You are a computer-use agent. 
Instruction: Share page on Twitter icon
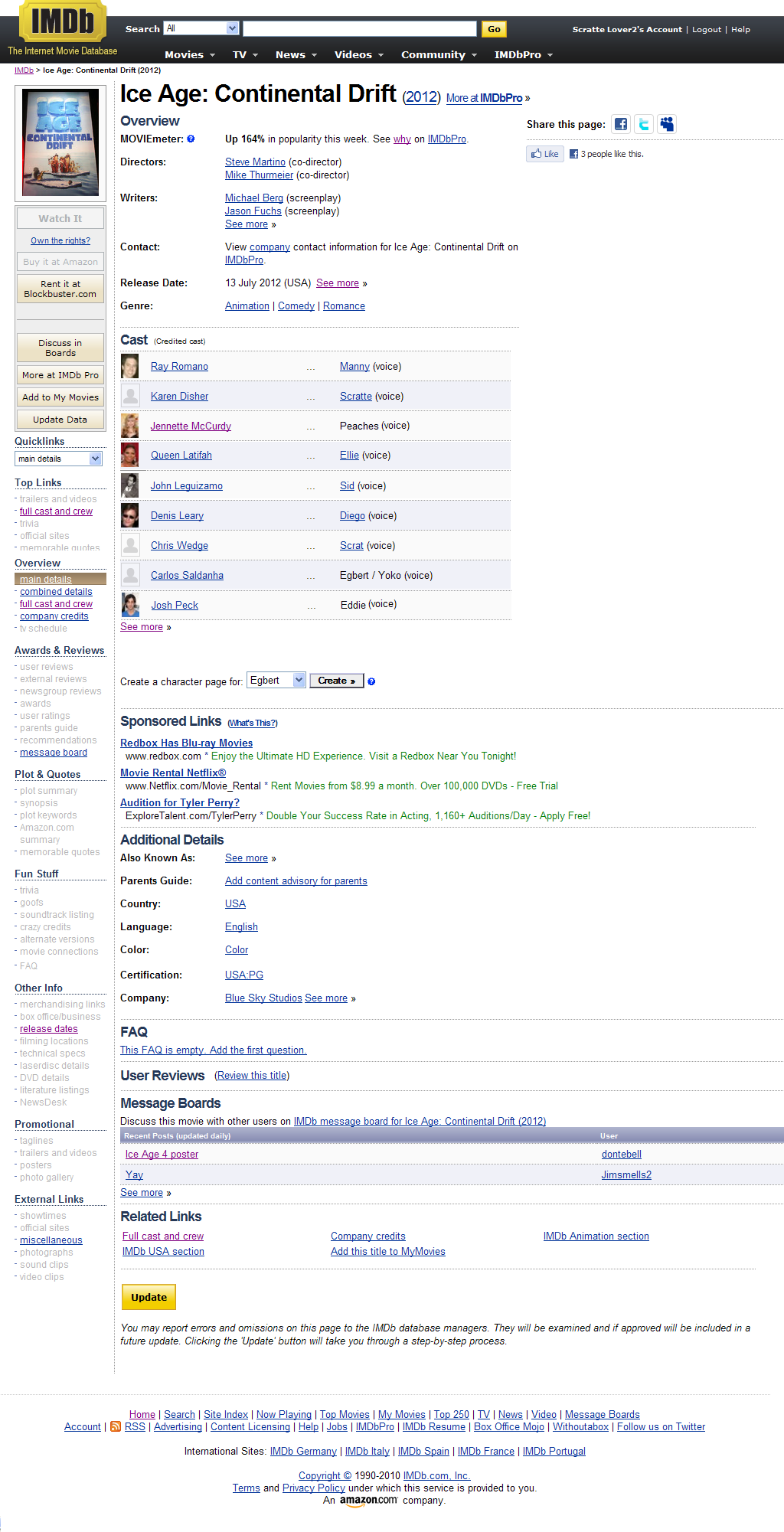pos(644,124)
